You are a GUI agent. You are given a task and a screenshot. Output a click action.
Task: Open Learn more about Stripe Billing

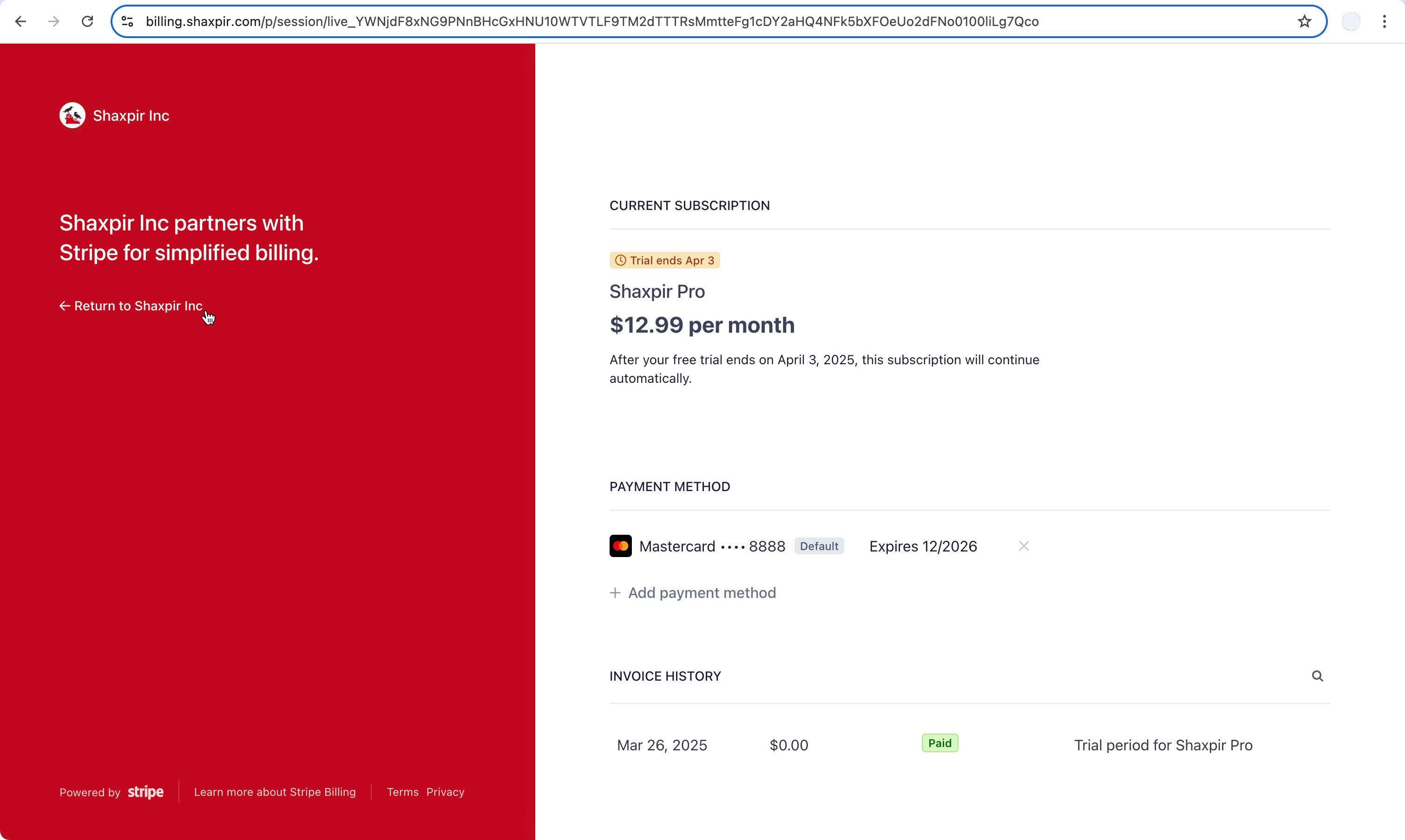pyautogui.click(x=275, y=792)
